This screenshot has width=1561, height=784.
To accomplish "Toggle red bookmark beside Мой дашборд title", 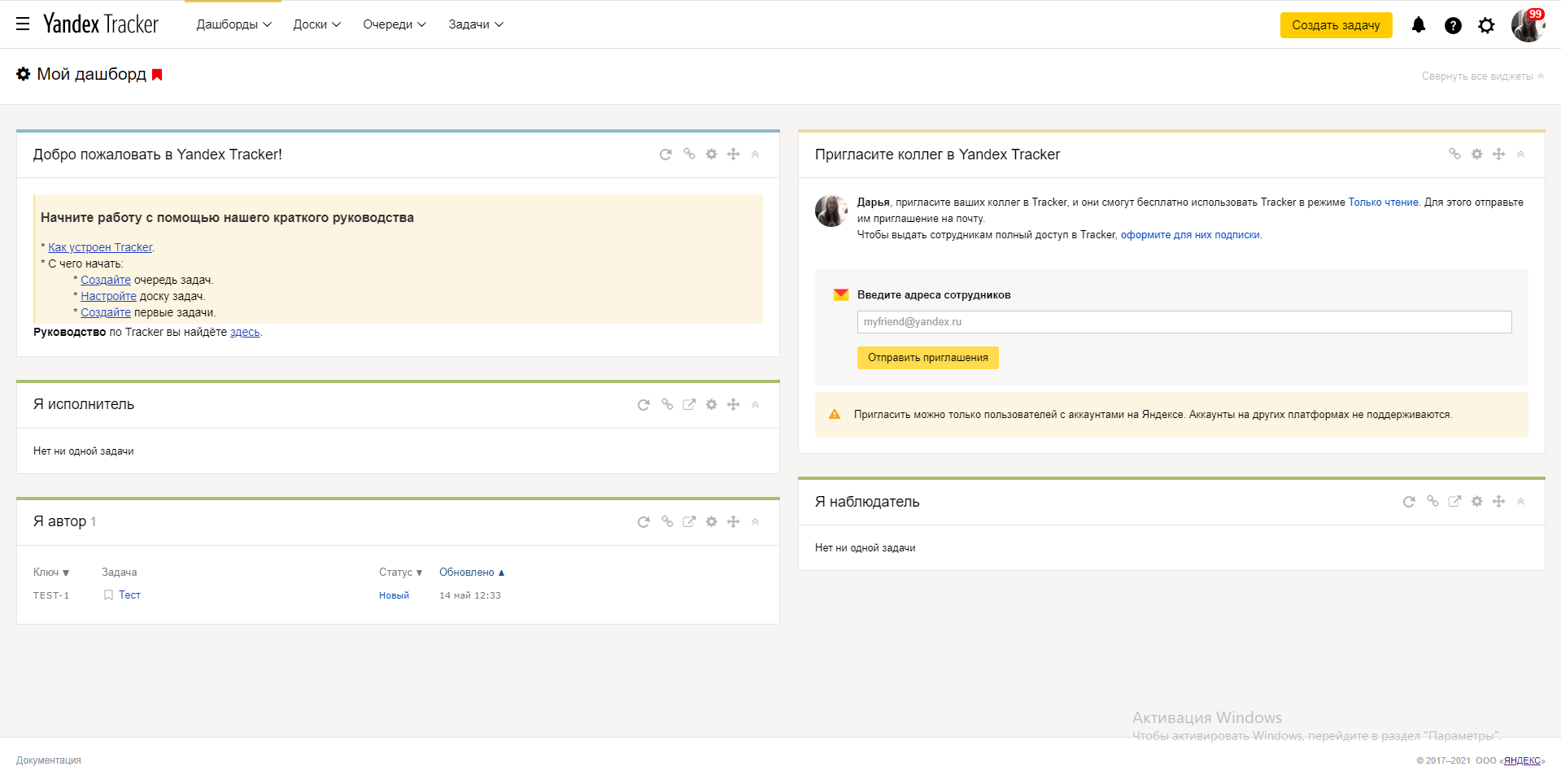I will click(x=157, y=75).
